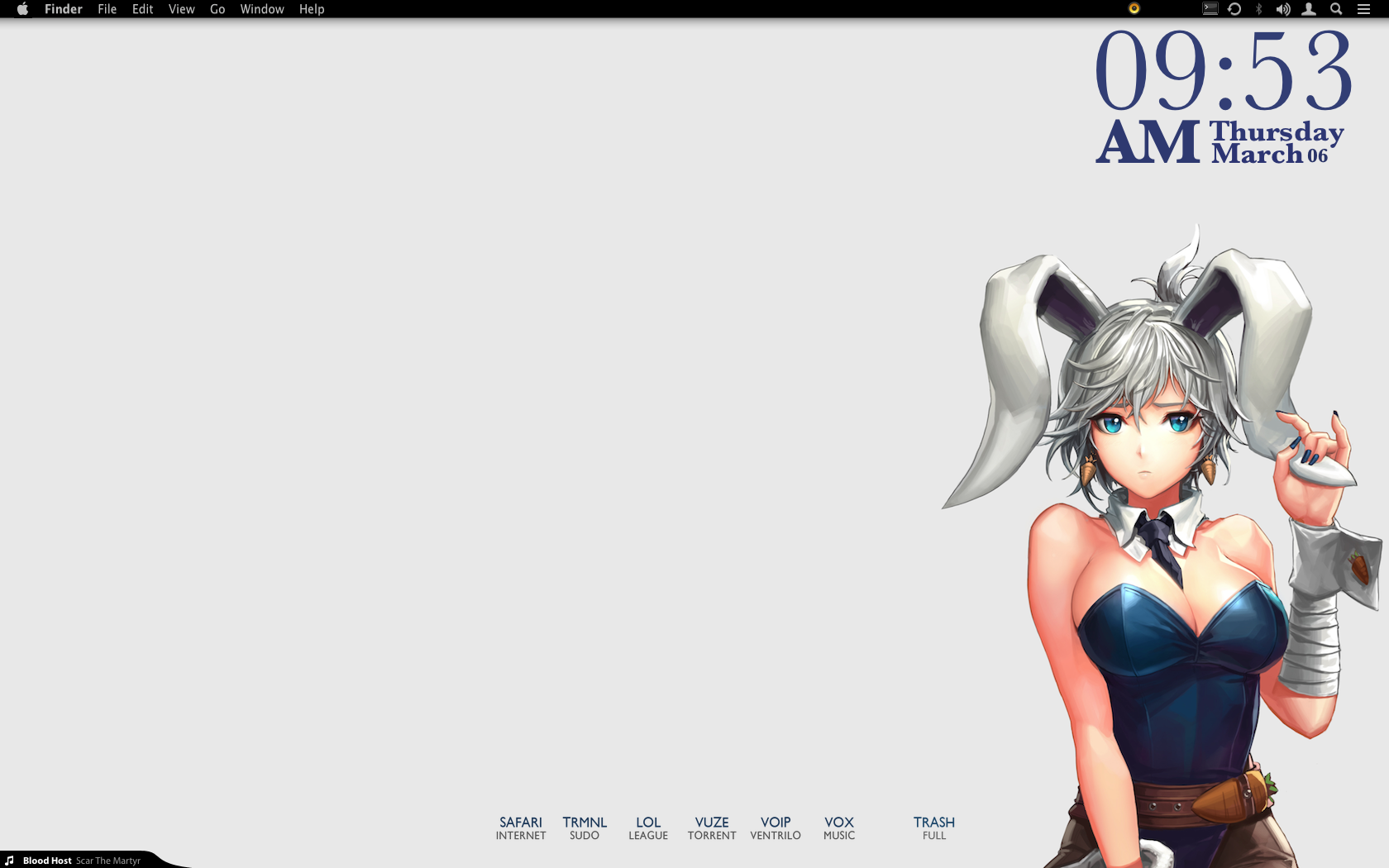Click the terminal menu bar icon
The height and width of the screenshot is (868, 1389).
(x=1210, y=8)
